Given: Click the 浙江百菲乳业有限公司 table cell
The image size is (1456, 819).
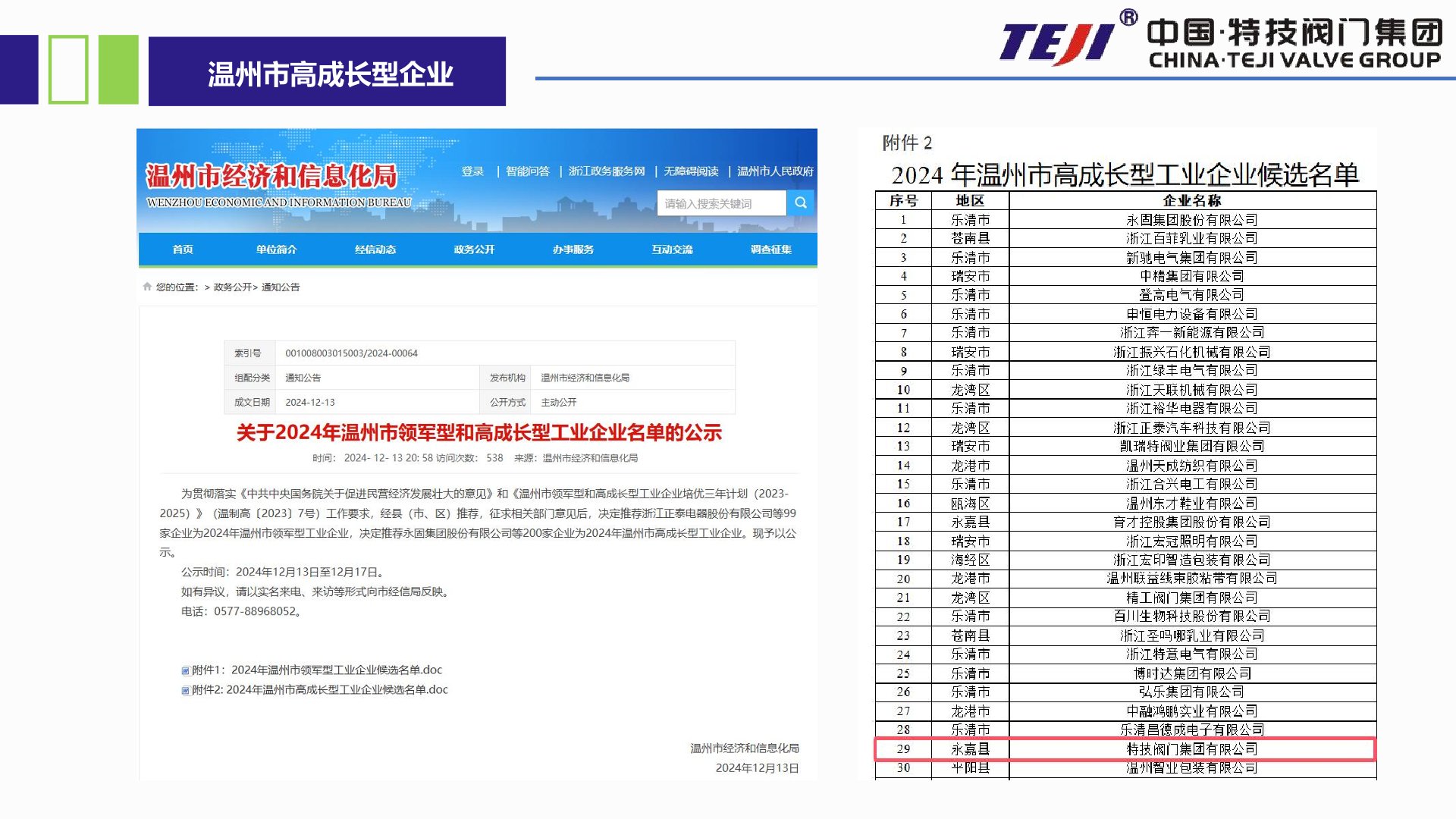Looking at the screenshot, I should 1192,239.
